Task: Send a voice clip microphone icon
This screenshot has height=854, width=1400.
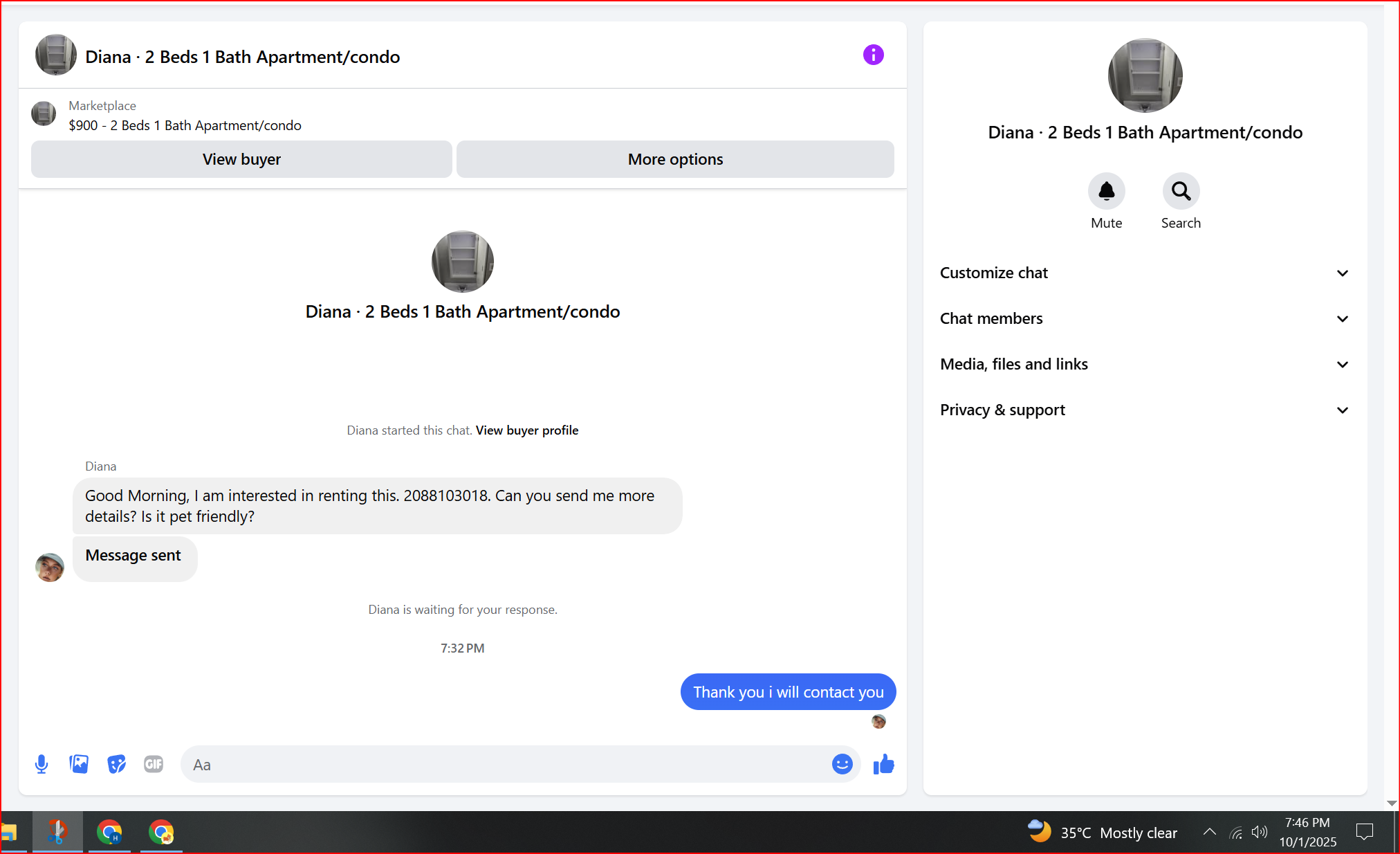Action: (x=42, y=764)
